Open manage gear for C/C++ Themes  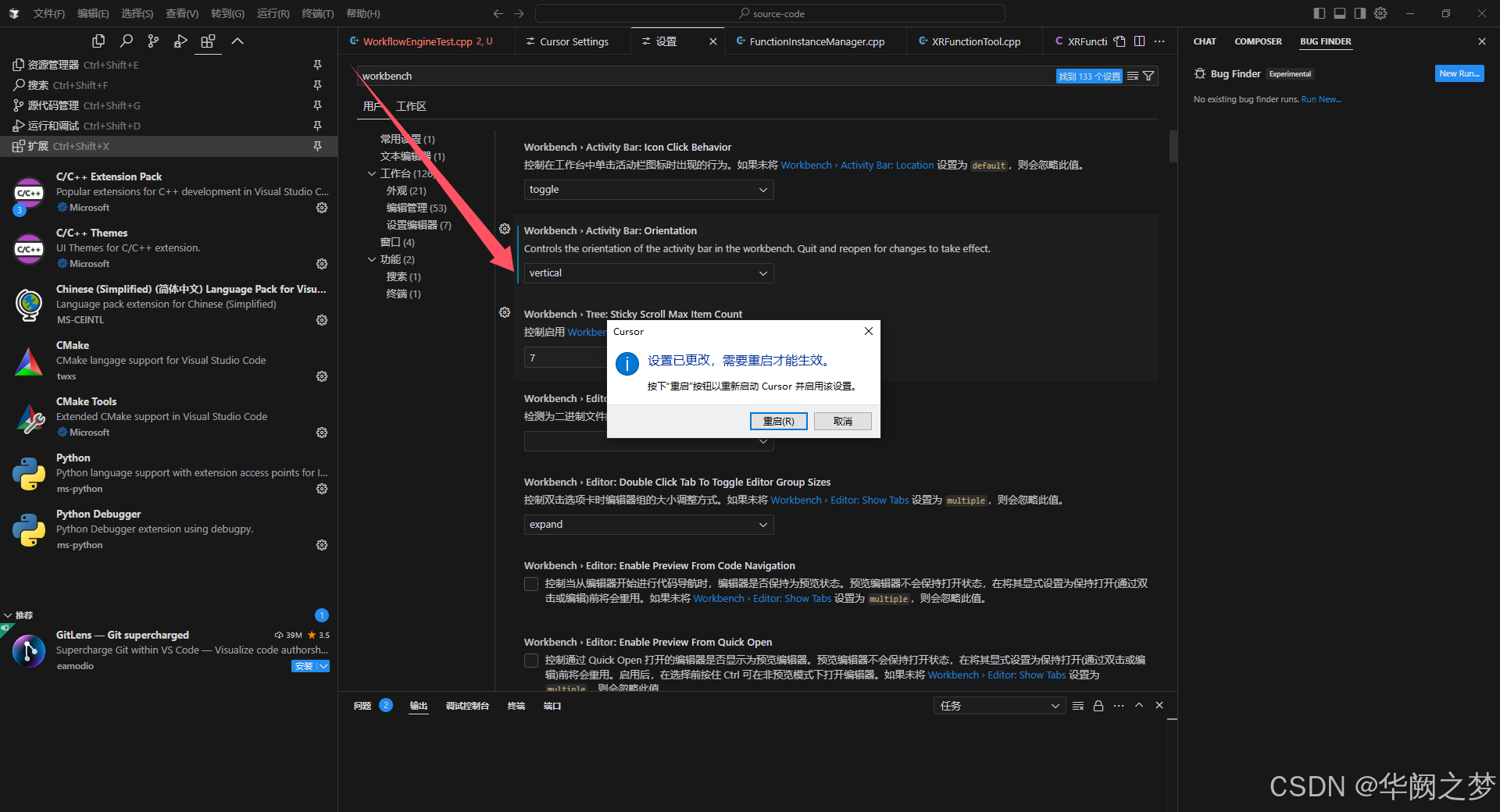click(x=321, y=264)
